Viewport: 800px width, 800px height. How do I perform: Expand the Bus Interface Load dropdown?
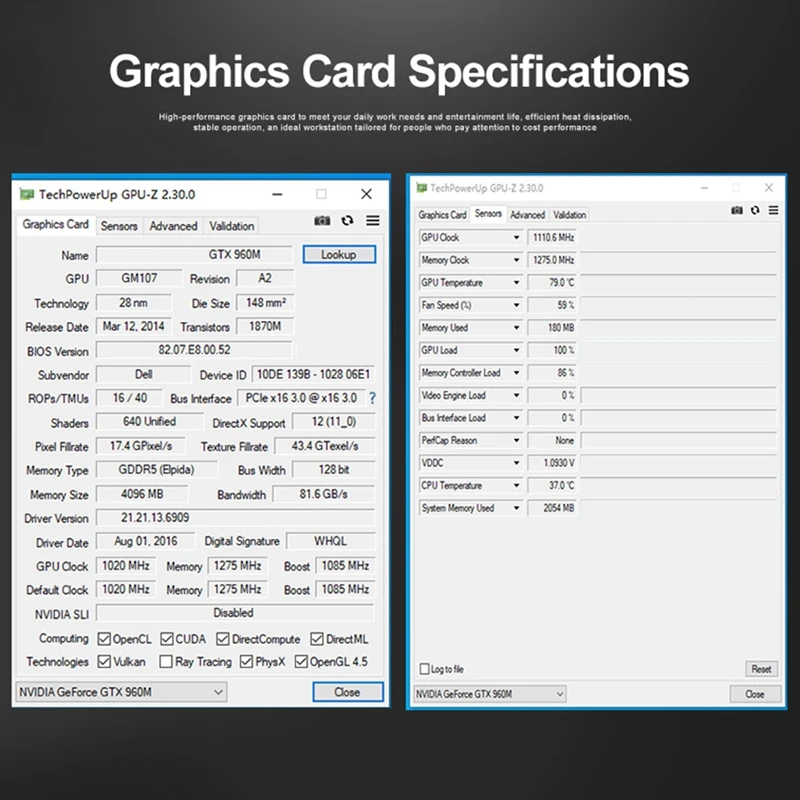pyautogui.click(x=516, y=417)
